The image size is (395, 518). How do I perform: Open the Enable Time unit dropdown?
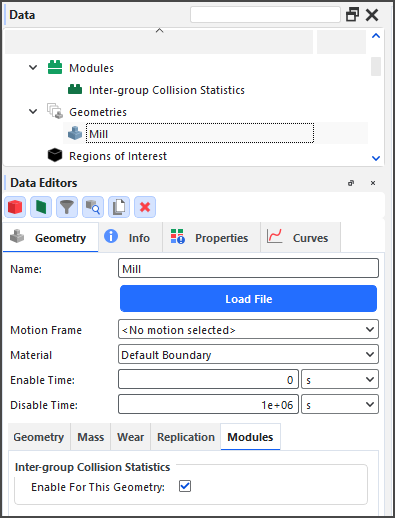[340, 379]
